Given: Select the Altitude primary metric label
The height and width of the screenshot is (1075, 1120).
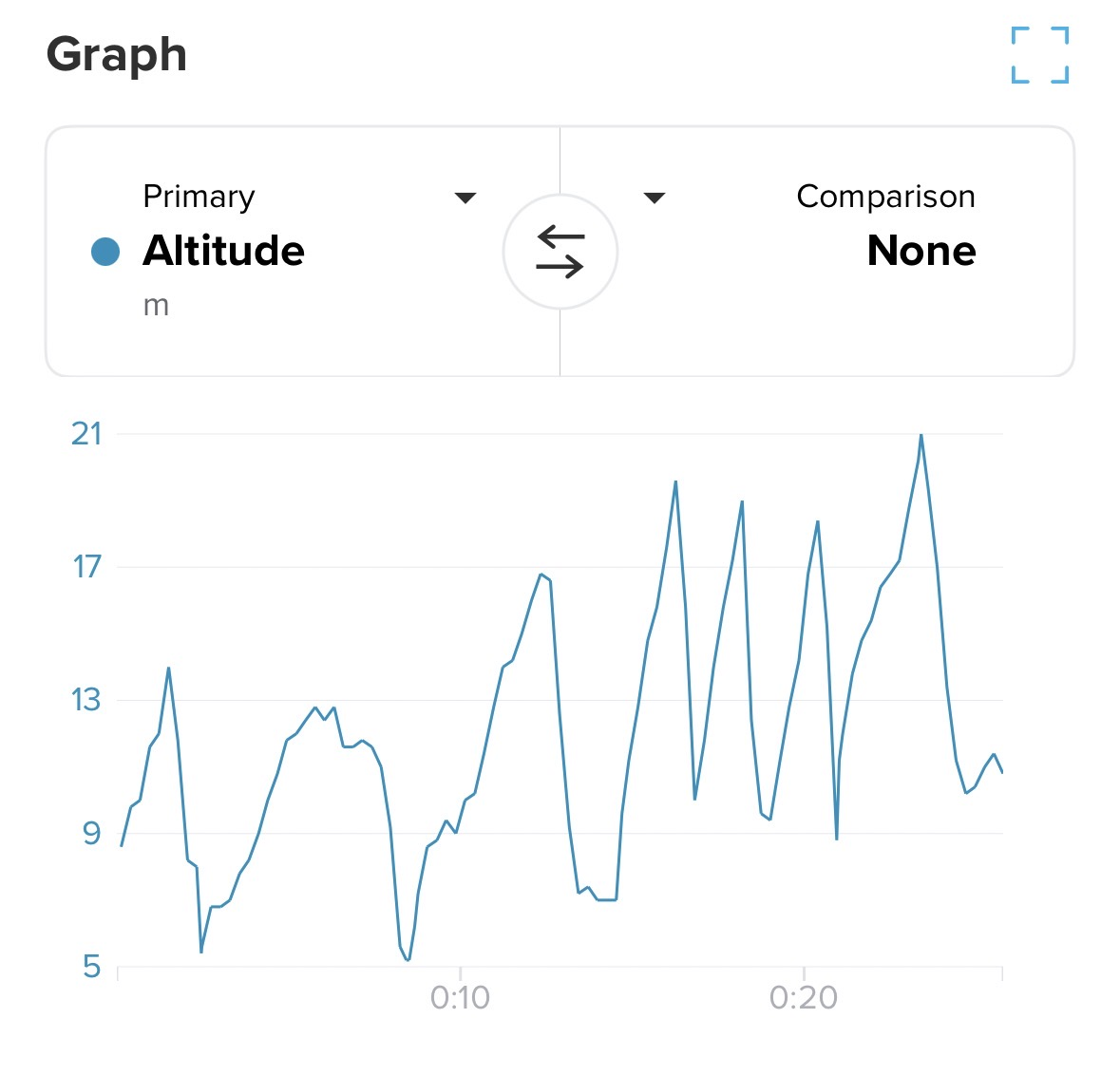Looking at the screenshot, I should pyautogui.click(x=223, y=251).
